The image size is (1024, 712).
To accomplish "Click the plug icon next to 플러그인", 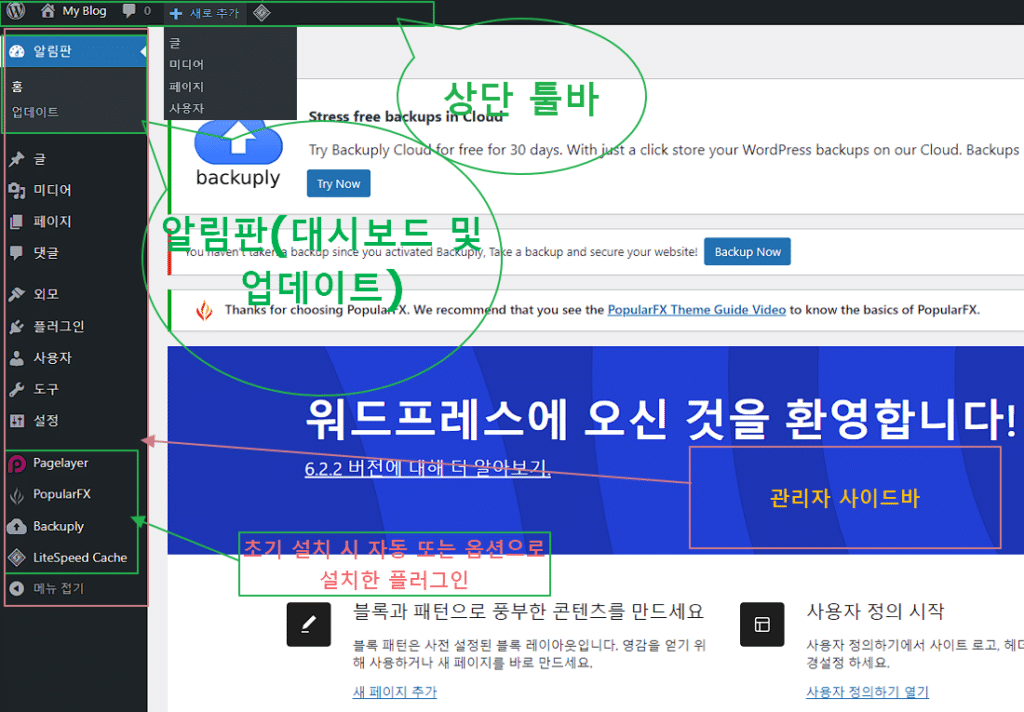I will (x=17, y=326).
